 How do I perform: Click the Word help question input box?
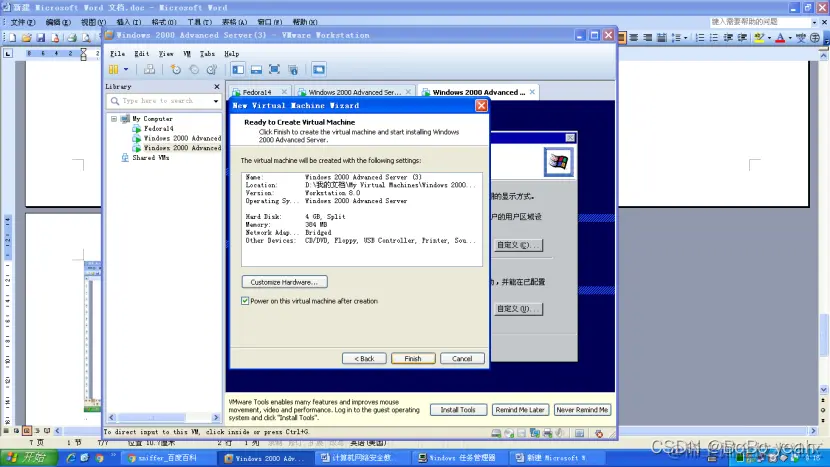point(760,22)
